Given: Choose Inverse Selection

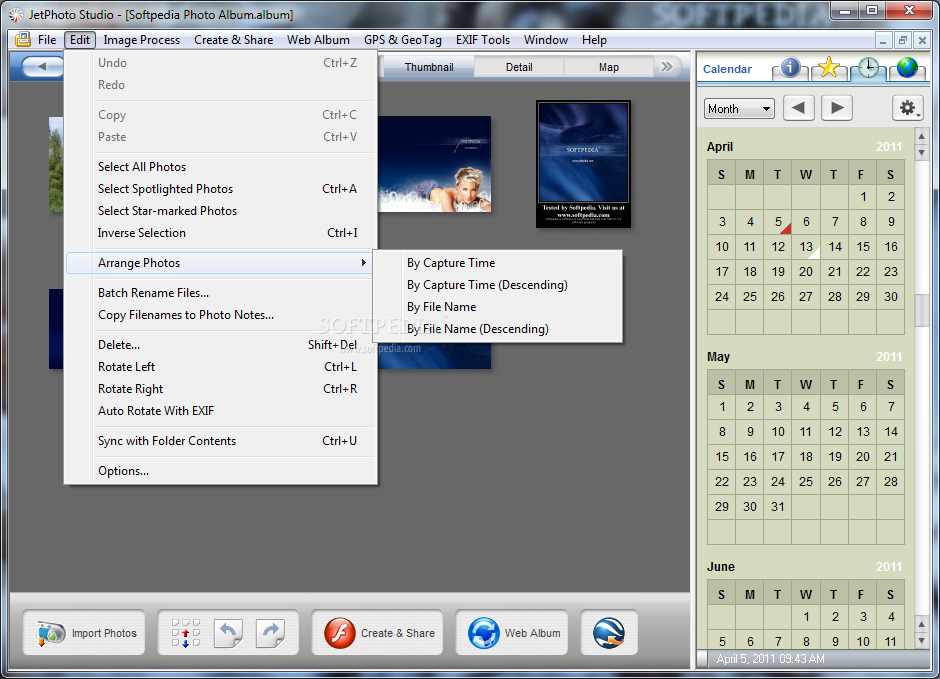Looking at the screenshot, I should 221,233.
